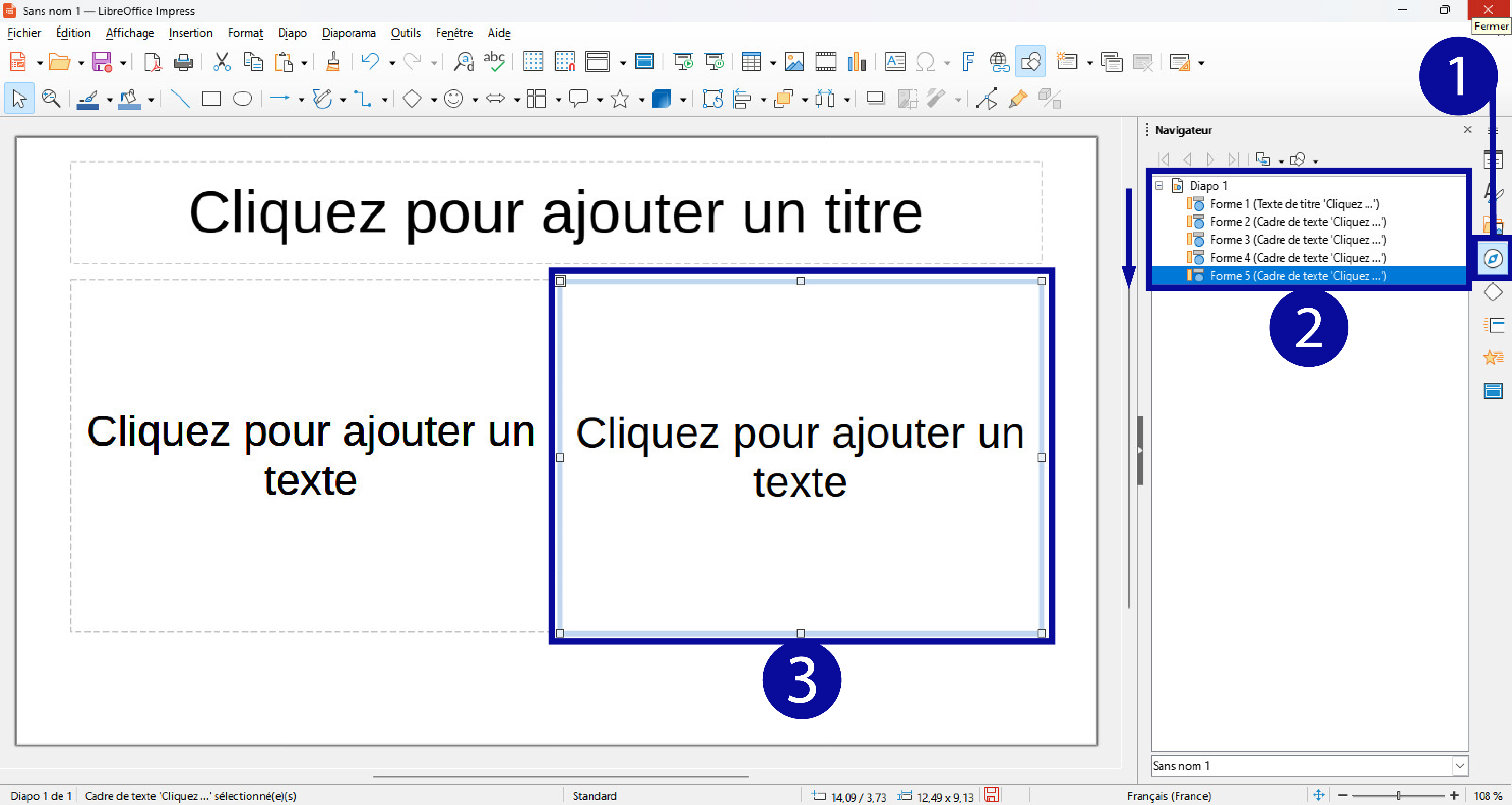Click the zoom slider in status bar
Screen dimensions: 1512x805
coord(1398,796)
